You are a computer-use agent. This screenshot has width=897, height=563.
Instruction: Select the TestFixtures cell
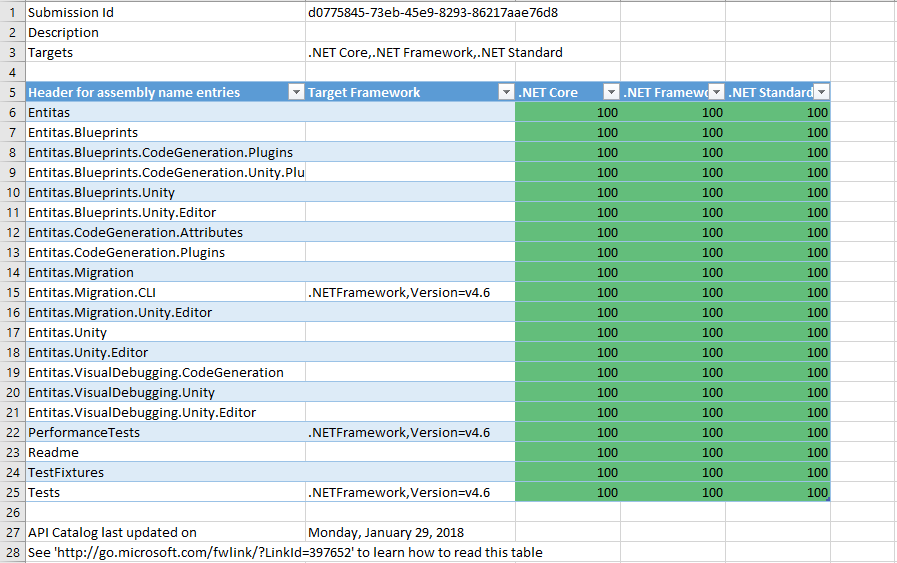point(165,473)
